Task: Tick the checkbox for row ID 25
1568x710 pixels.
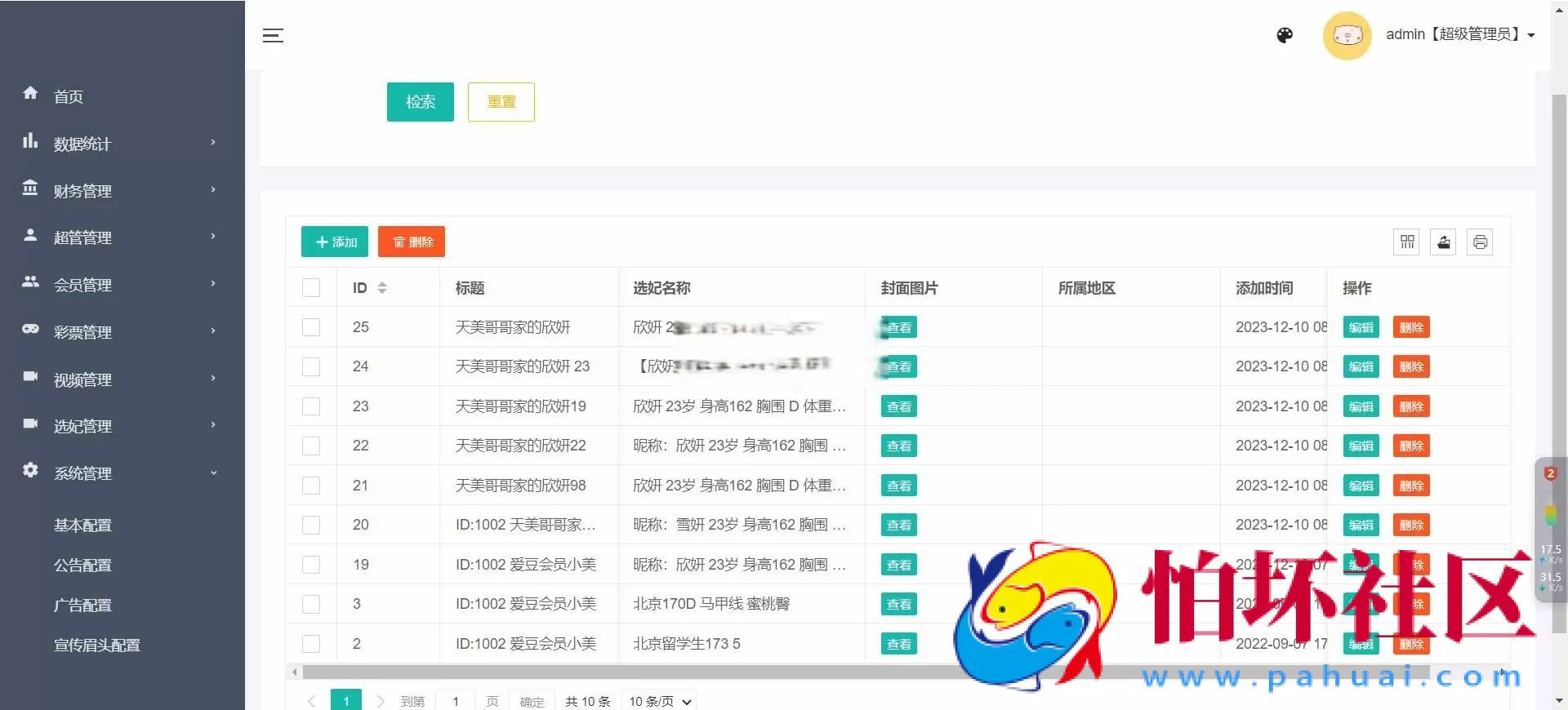Action: [x=311, y=327]
